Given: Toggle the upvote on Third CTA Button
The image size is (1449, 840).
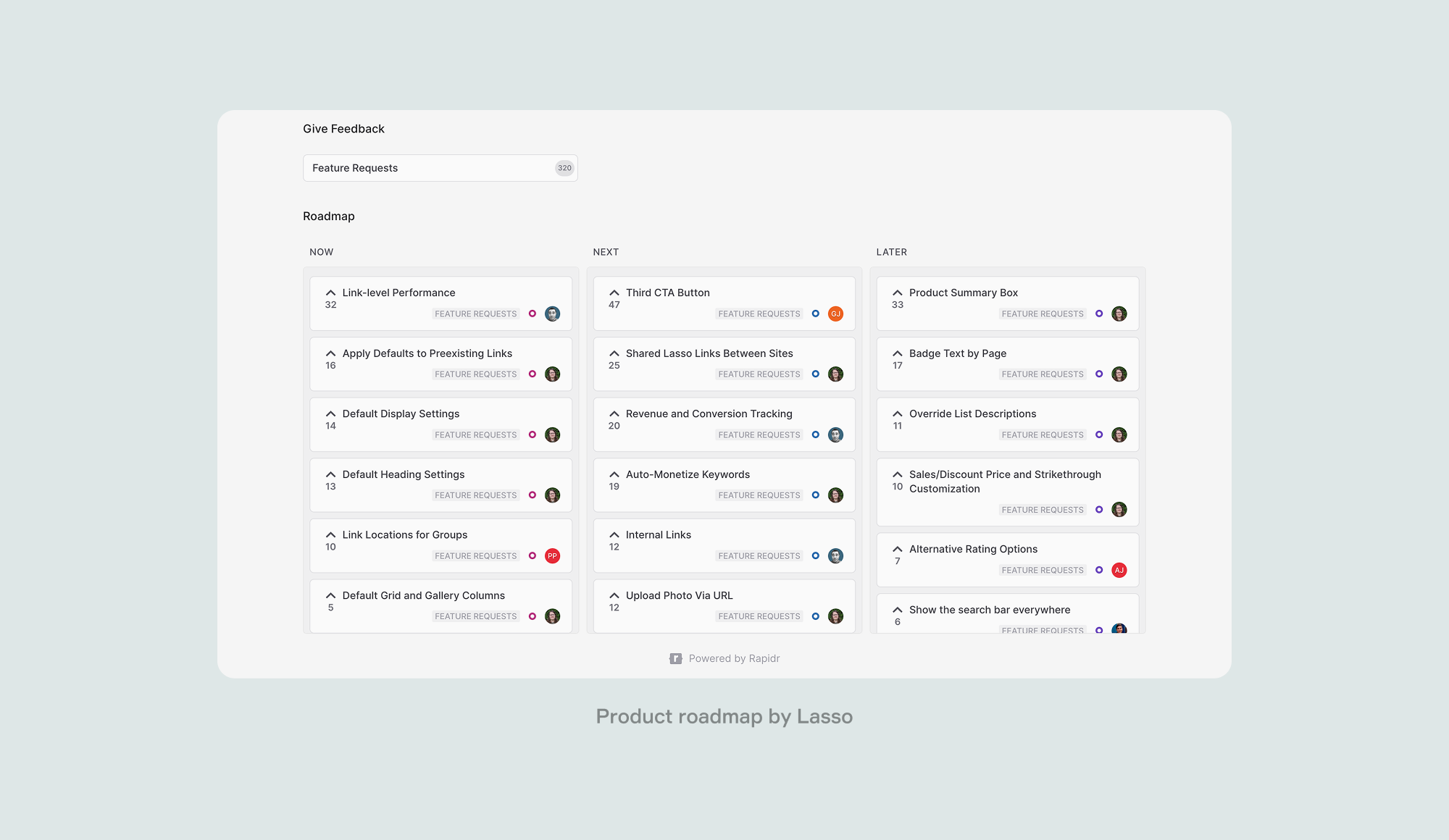Looking at the screenshot, I should (614, 292).
